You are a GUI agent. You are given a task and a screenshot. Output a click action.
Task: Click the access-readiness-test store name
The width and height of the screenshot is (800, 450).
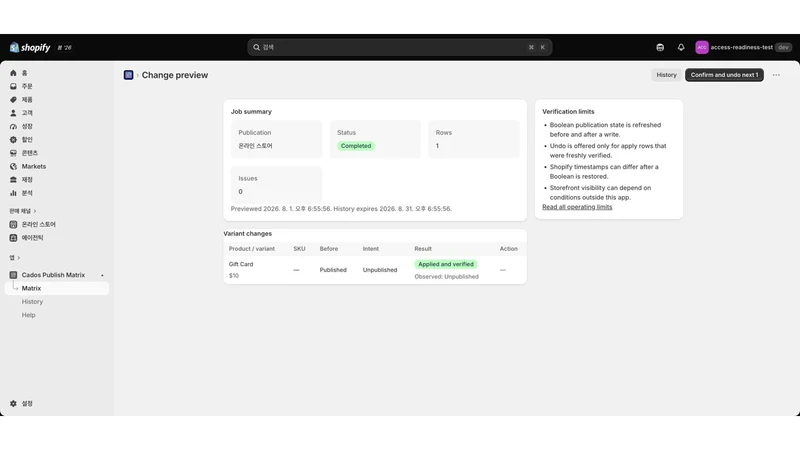coord(741,47)
